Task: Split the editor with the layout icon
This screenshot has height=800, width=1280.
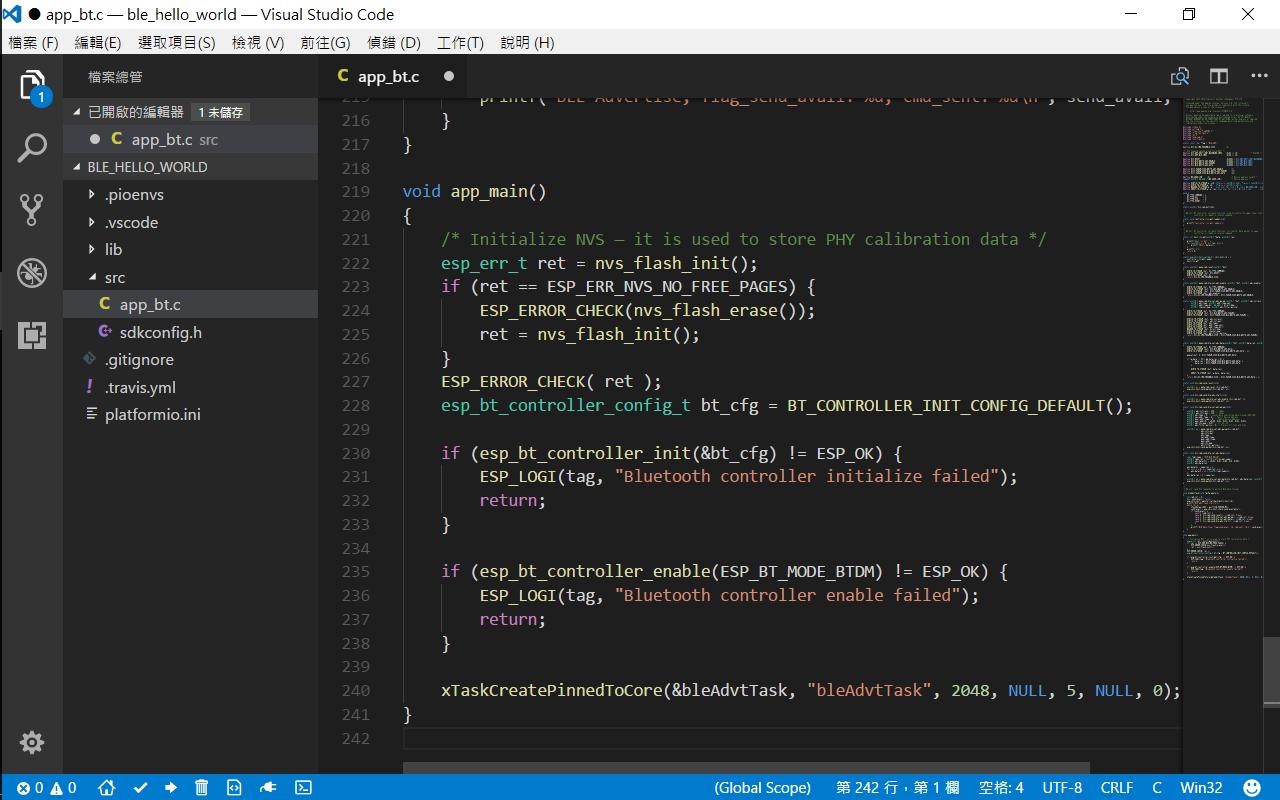Action: pyautogui.click(x=1218, y=76)
